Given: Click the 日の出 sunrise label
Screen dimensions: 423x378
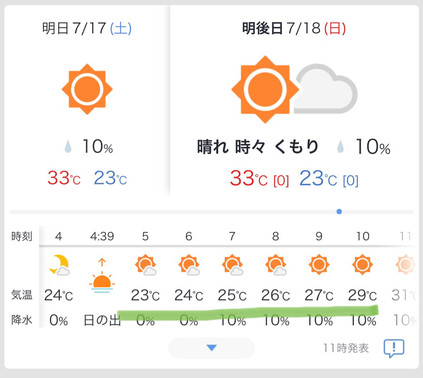Looking at the screenshot, I should [x=102, y=320].
